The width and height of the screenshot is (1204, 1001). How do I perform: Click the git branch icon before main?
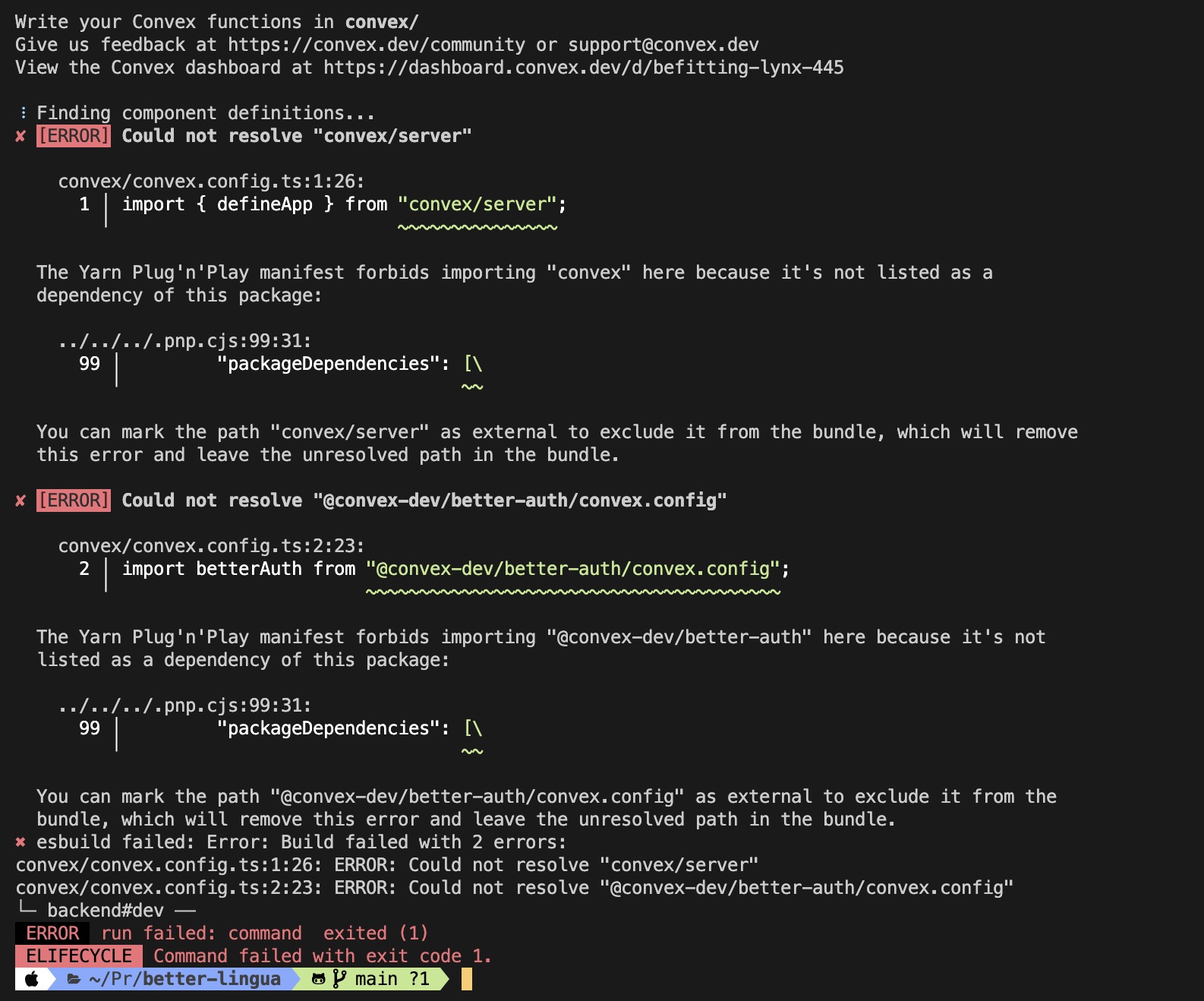[339, 979]
